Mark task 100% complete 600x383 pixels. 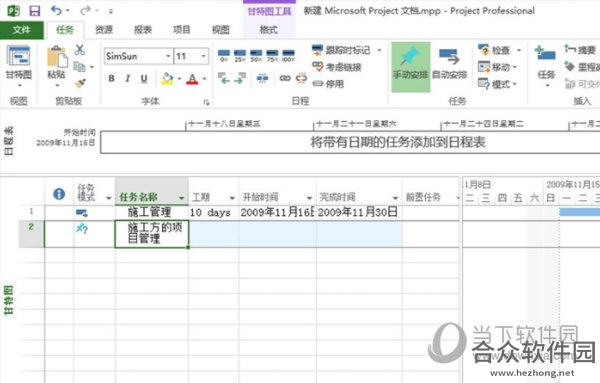coord(288,55)
